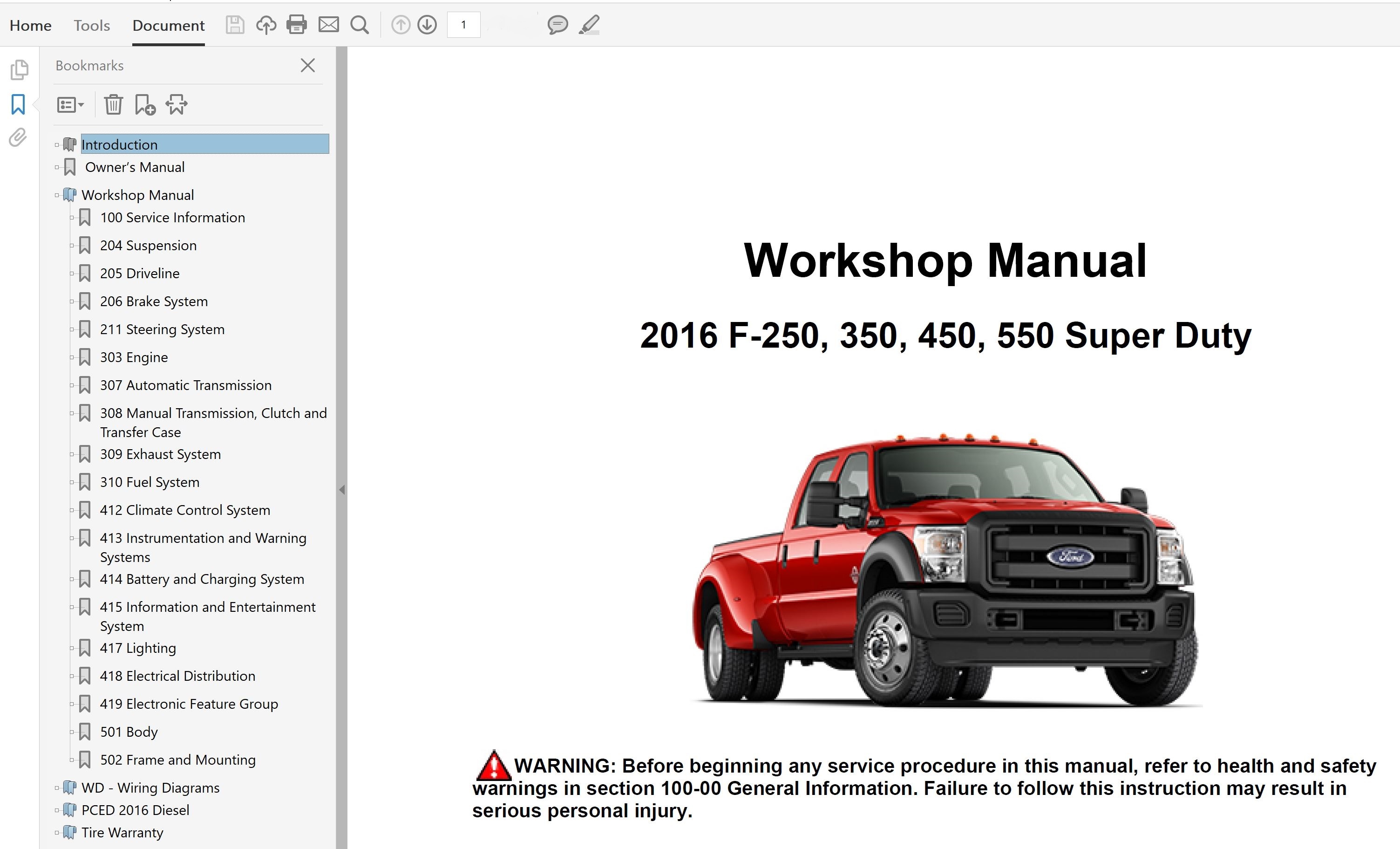1400x849 pixels.
Task: Show the page thumbnails panel
Action: coord(19,69)
